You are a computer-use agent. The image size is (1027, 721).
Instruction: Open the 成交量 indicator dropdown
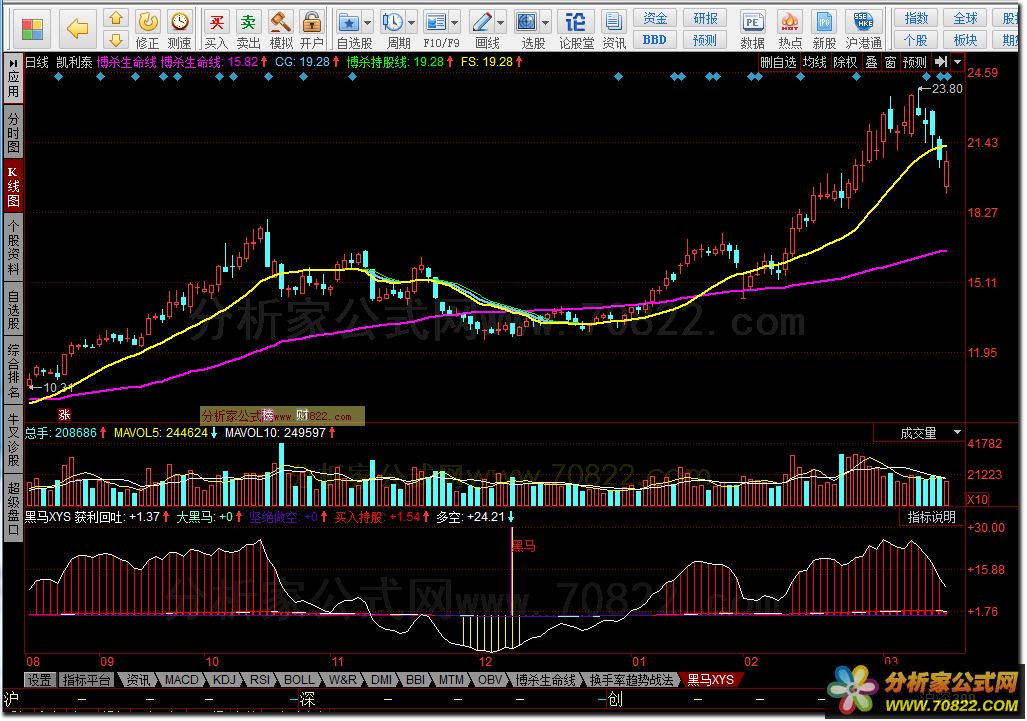coord(957,433)
